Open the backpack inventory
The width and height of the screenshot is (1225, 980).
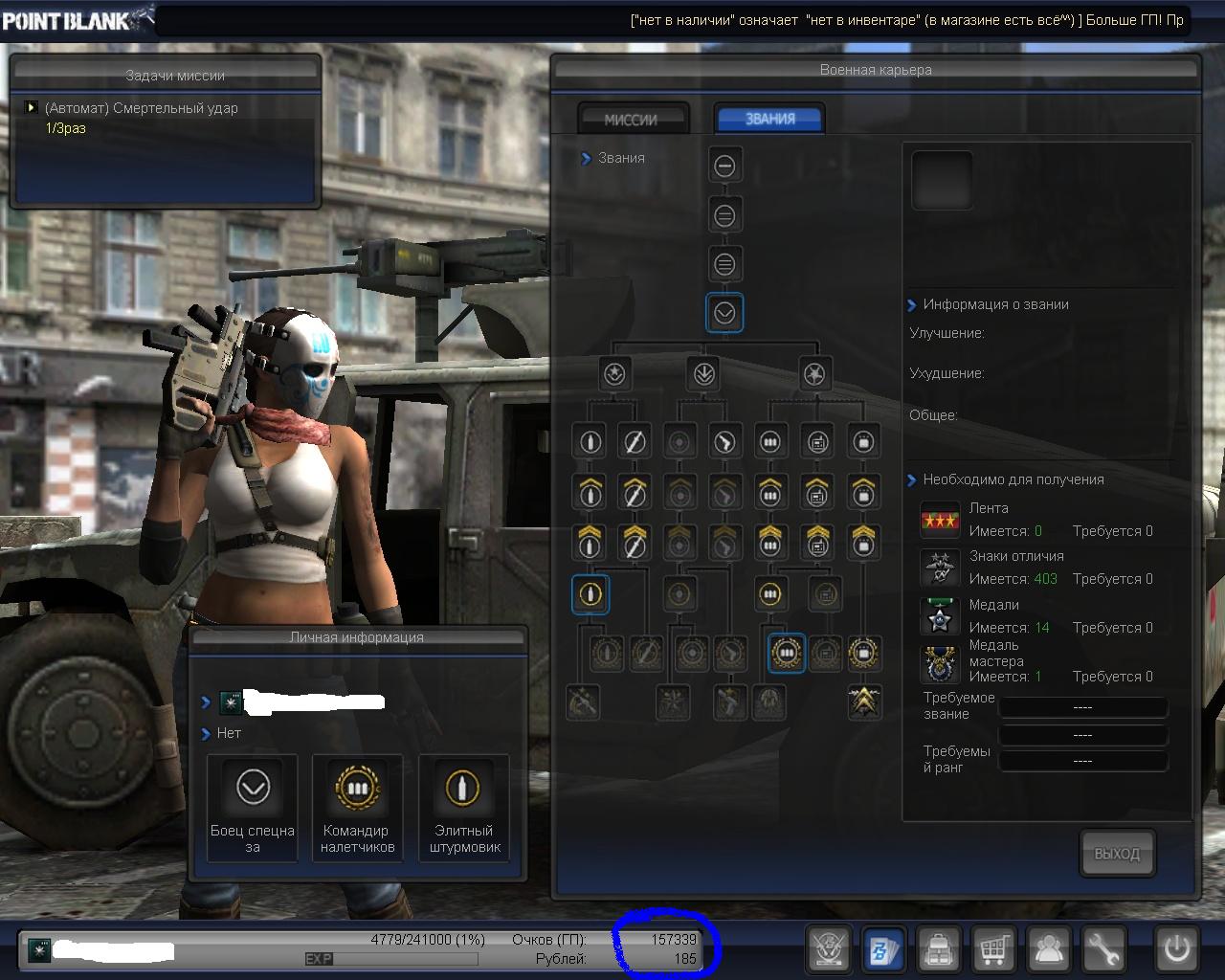(939, 948)
